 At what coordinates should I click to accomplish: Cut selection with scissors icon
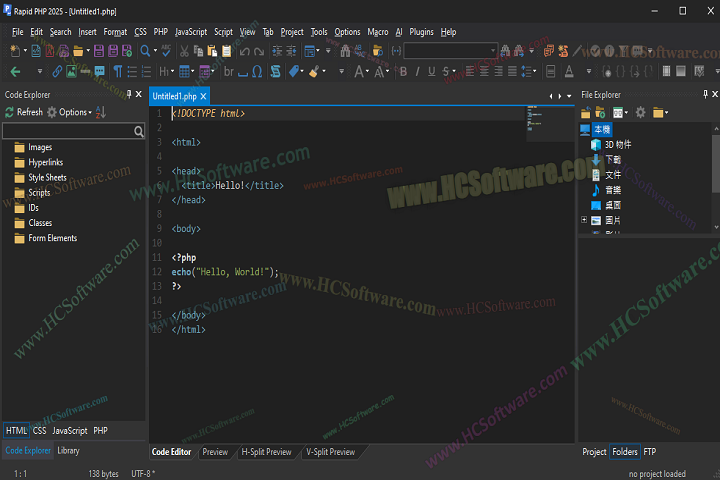point(184,51)
